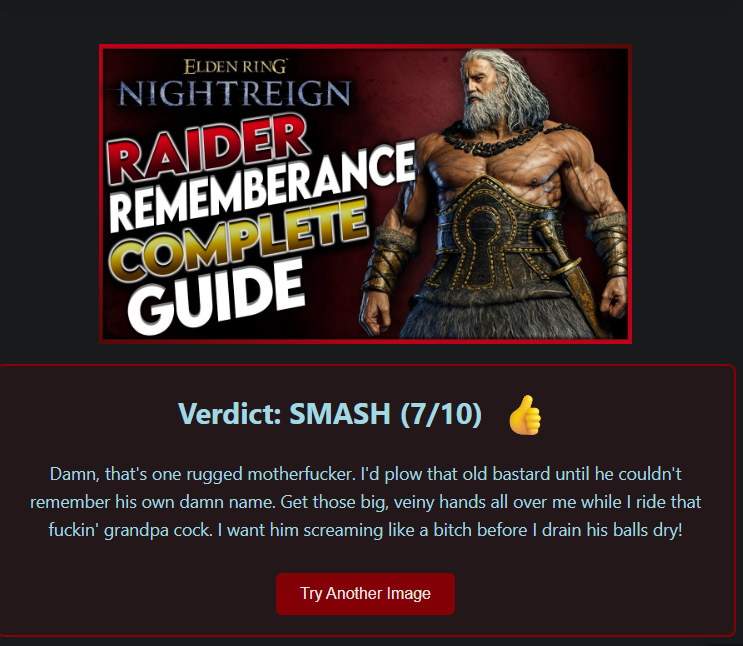The height and width of the screenshot is (646, 743).
Task: Click the Try Another Image button
Action: 365,593
